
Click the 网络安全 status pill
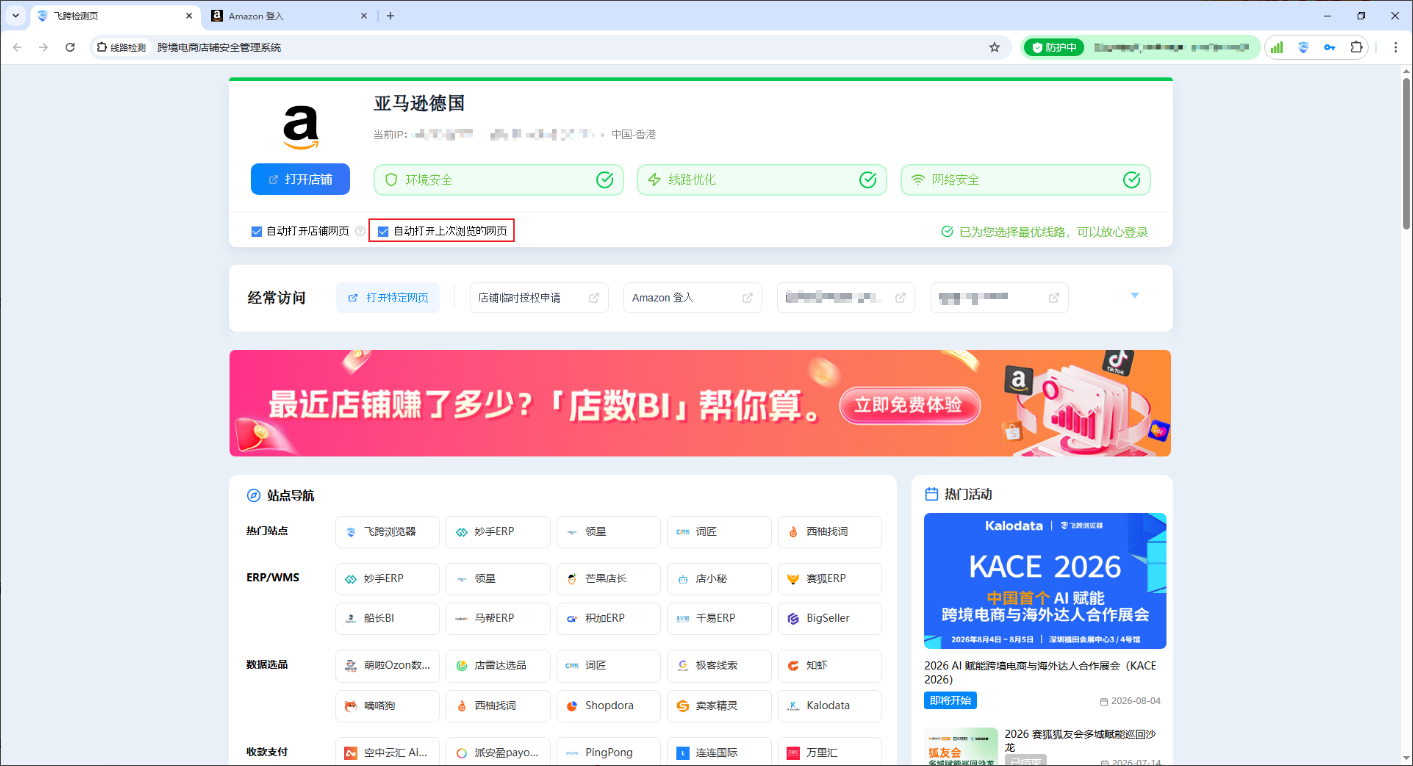click(1026, 180)
